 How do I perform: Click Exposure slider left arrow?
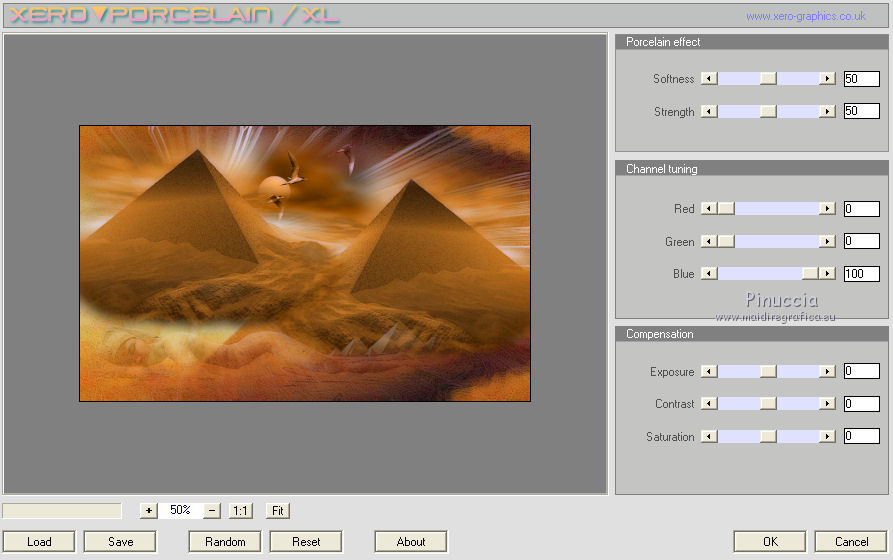(709, 371)
